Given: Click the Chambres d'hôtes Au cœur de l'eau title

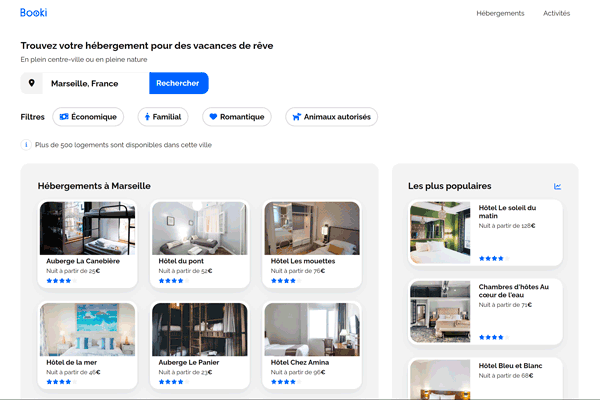Looking at the screenshot, I should point(514,291).
